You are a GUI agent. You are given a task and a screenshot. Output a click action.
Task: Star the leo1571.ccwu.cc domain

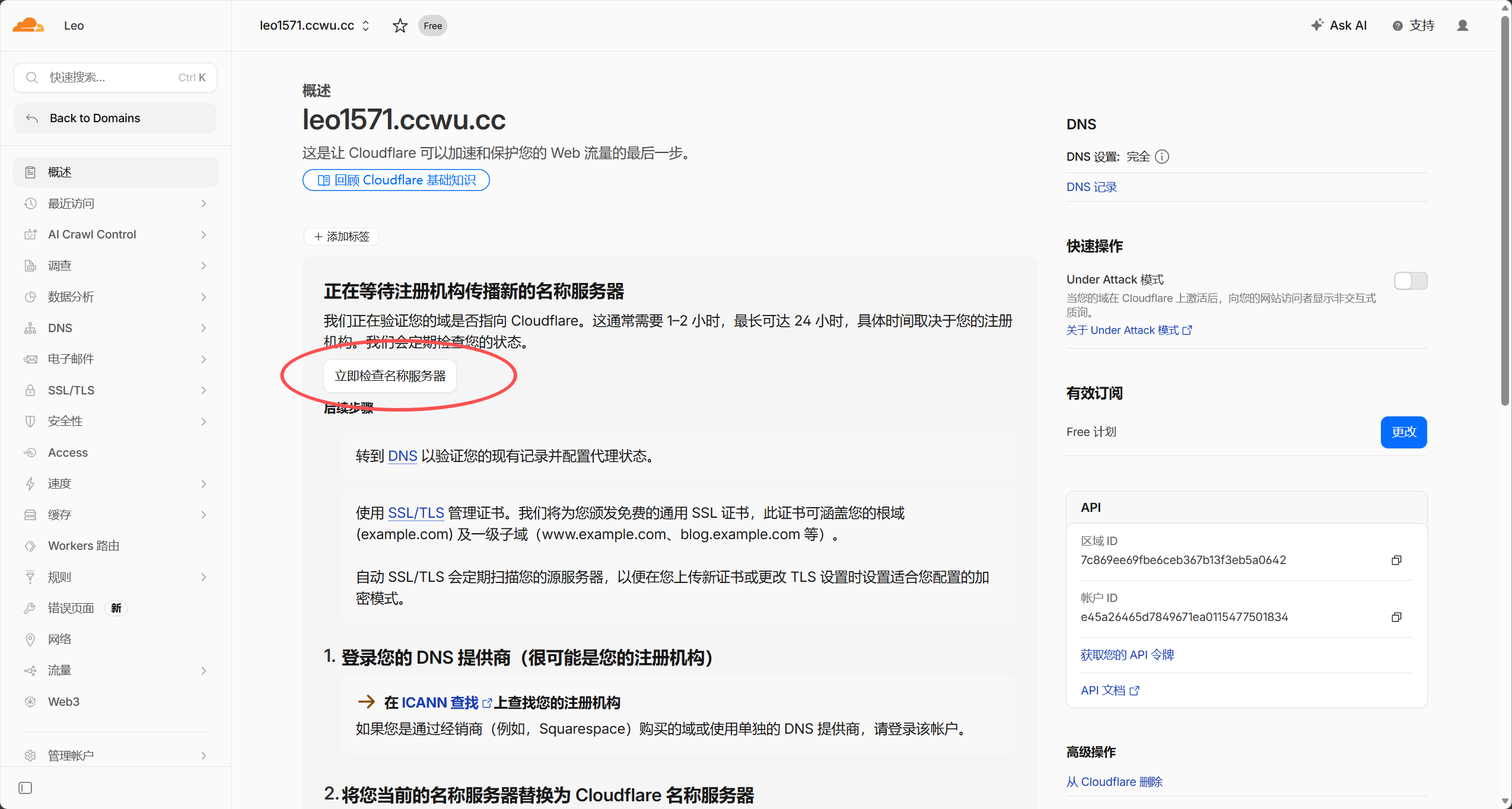point(400,26)
